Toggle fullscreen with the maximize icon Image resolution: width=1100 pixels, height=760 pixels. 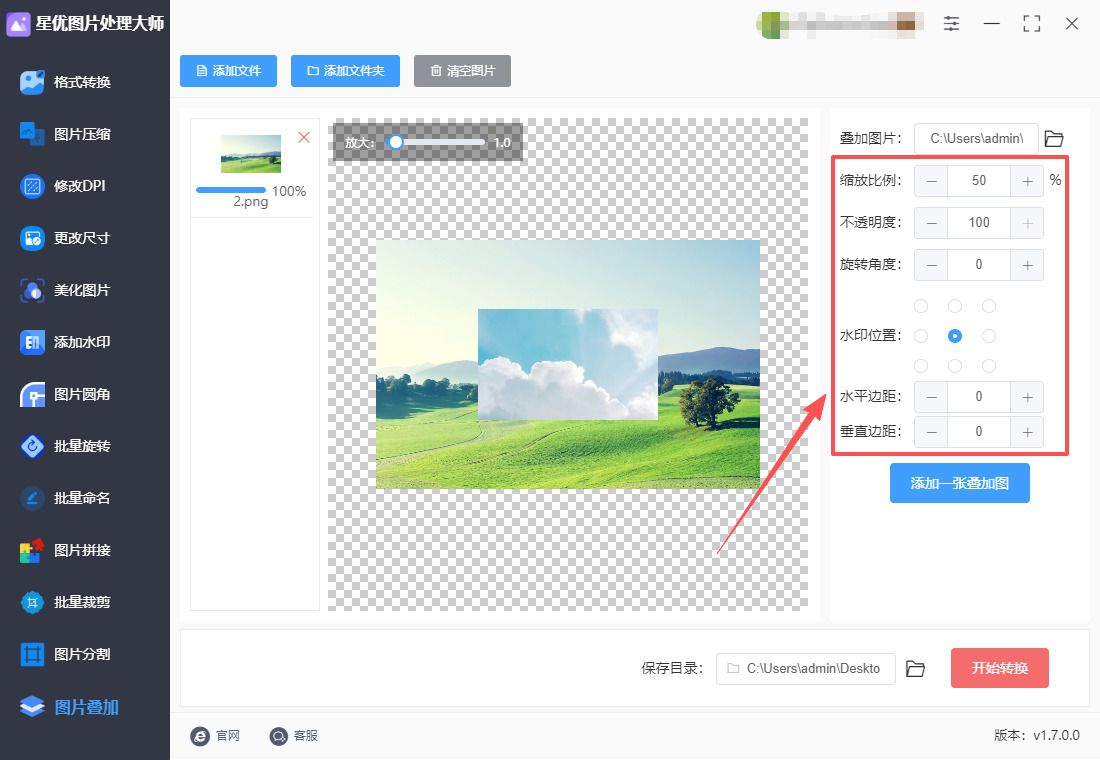(x=1031, y=24)
